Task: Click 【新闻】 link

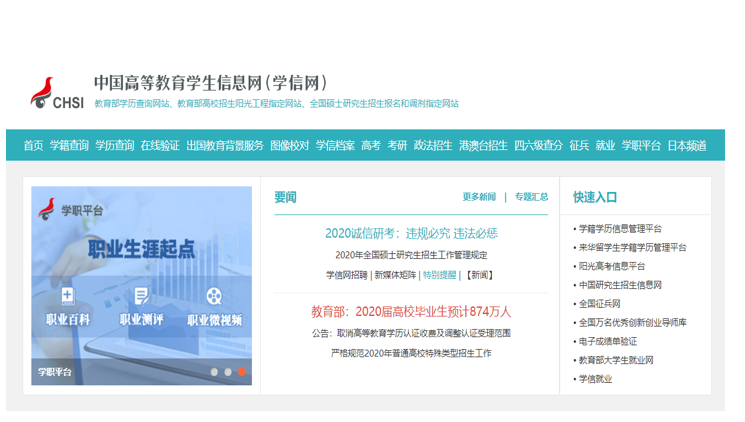Action: pos(479,275)
